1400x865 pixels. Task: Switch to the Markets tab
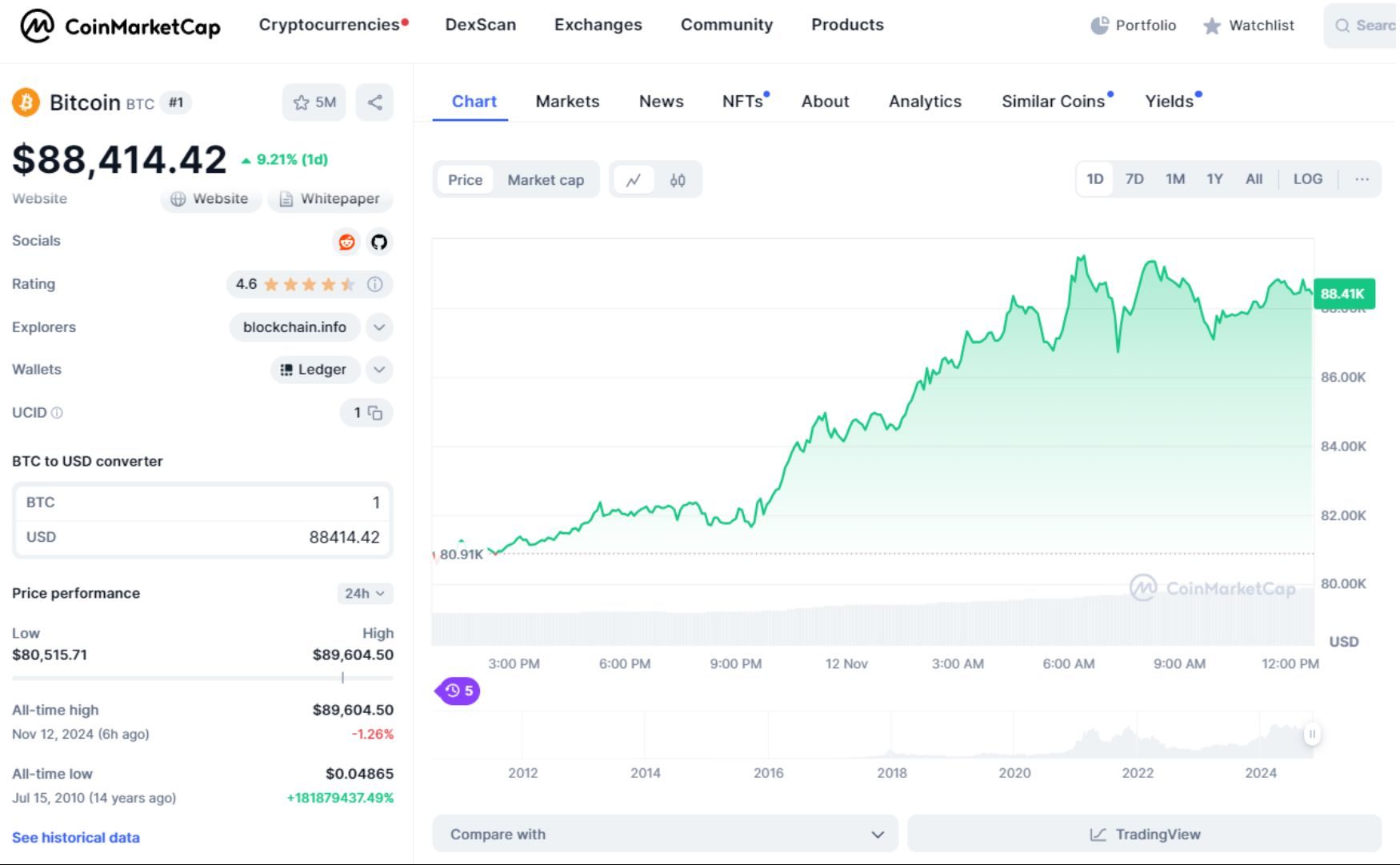pos(567,101)
